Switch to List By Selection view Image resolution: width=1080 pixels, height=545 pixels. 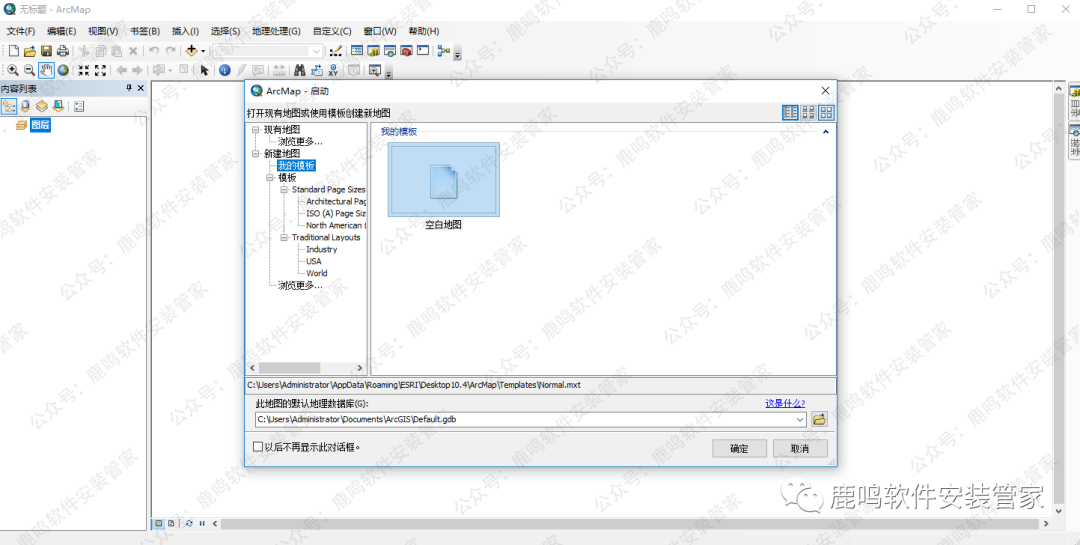(59, 106)
